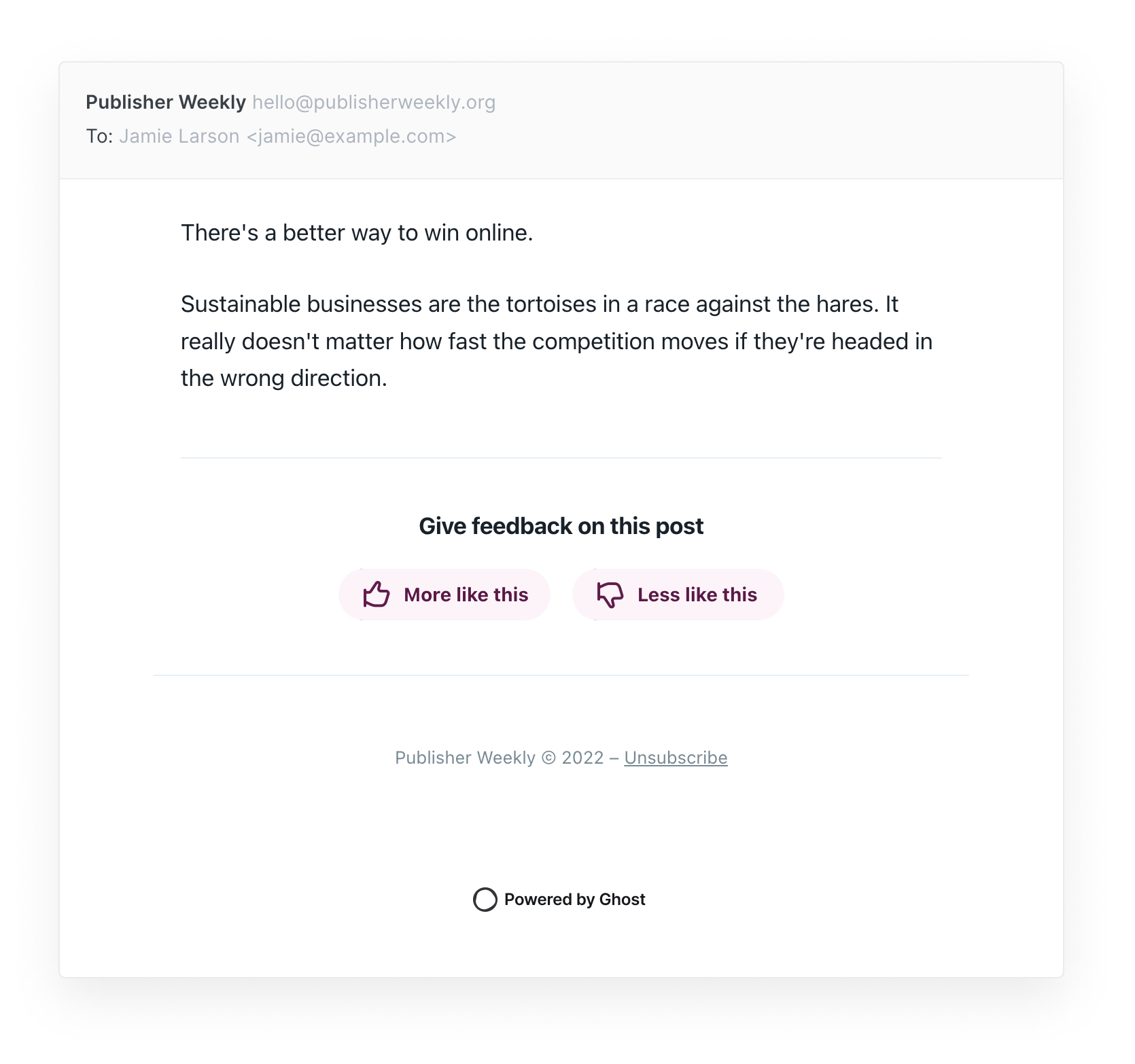Select the More like this button

point(444,595)
